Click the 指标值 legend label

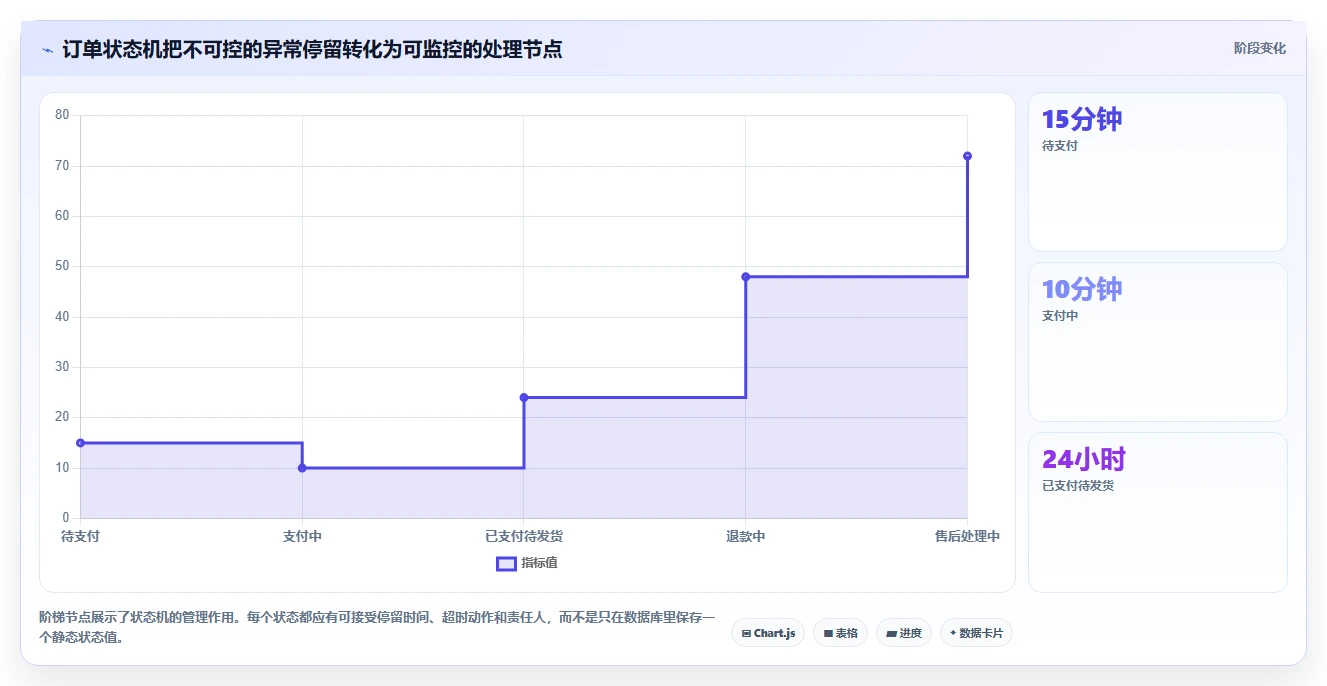[539, 563]
